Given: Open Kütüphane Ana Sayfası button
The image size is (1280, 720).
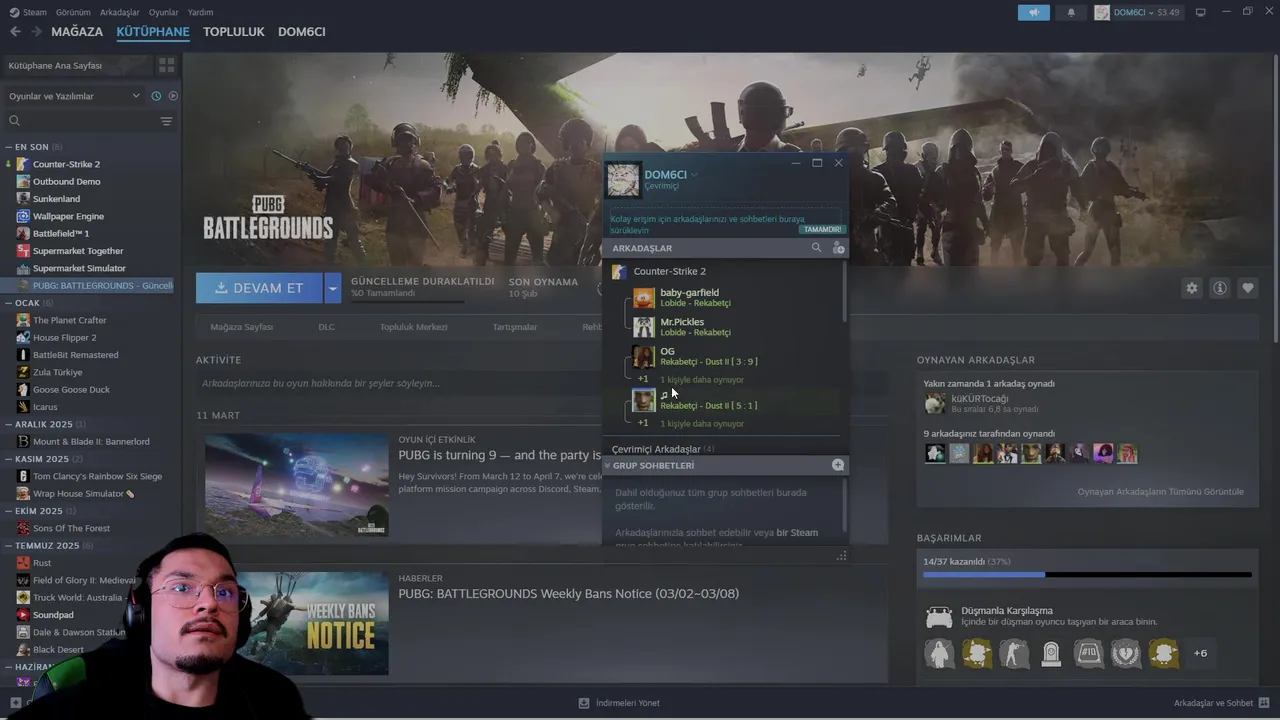Looking at the screenshot, I should tap(78, 65).
